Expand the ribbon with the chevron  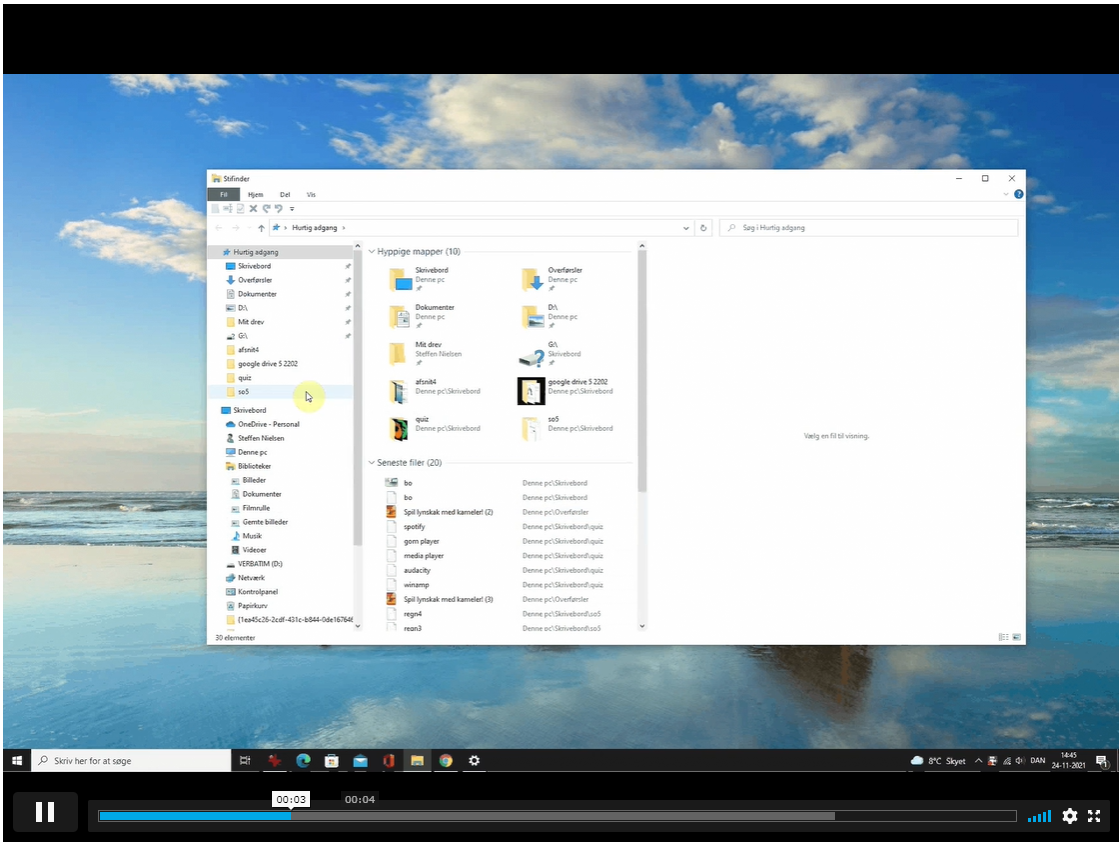point(1006,195)
